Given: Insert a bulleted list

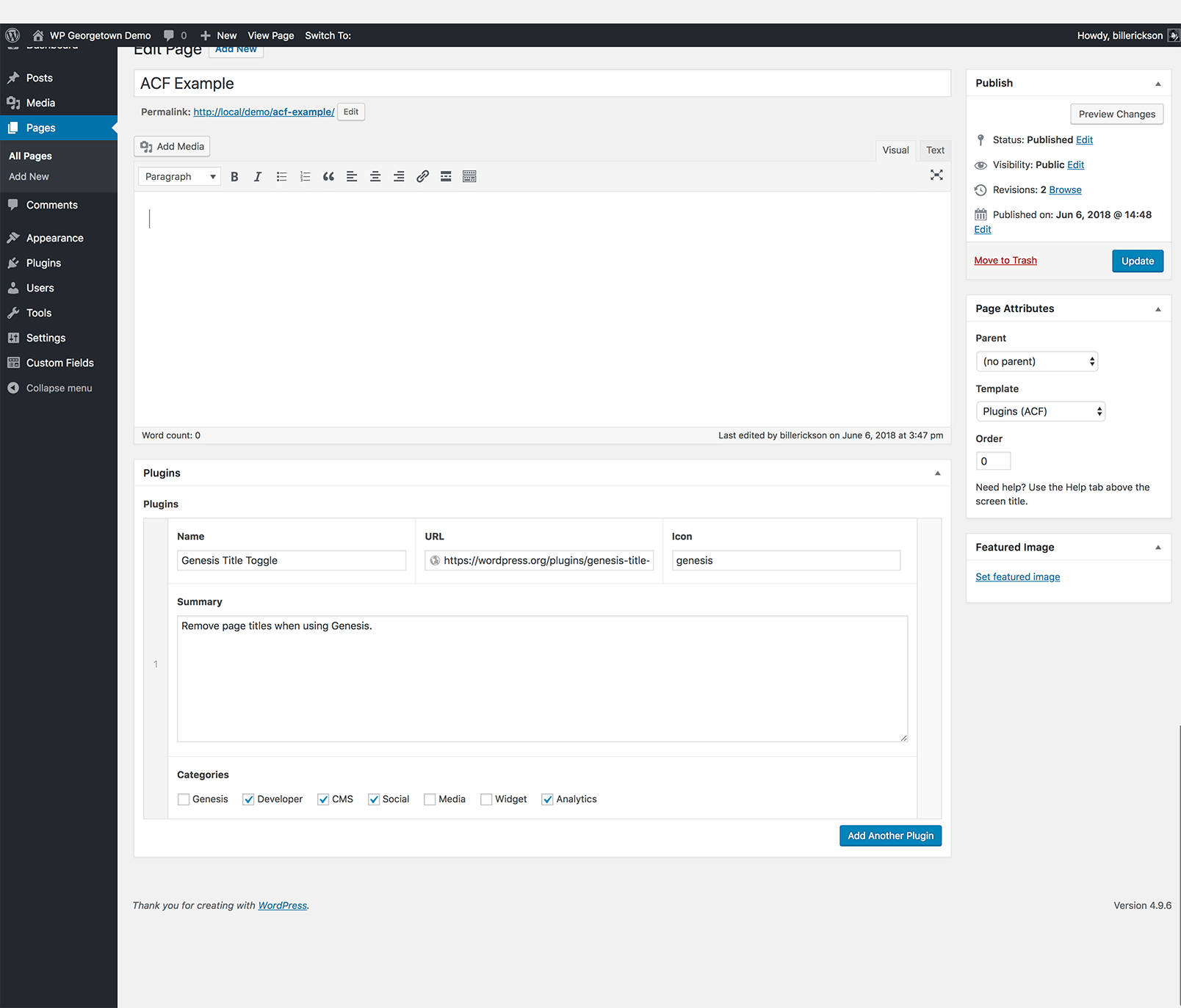Looking at the screenshot, I should click(281, 176).
